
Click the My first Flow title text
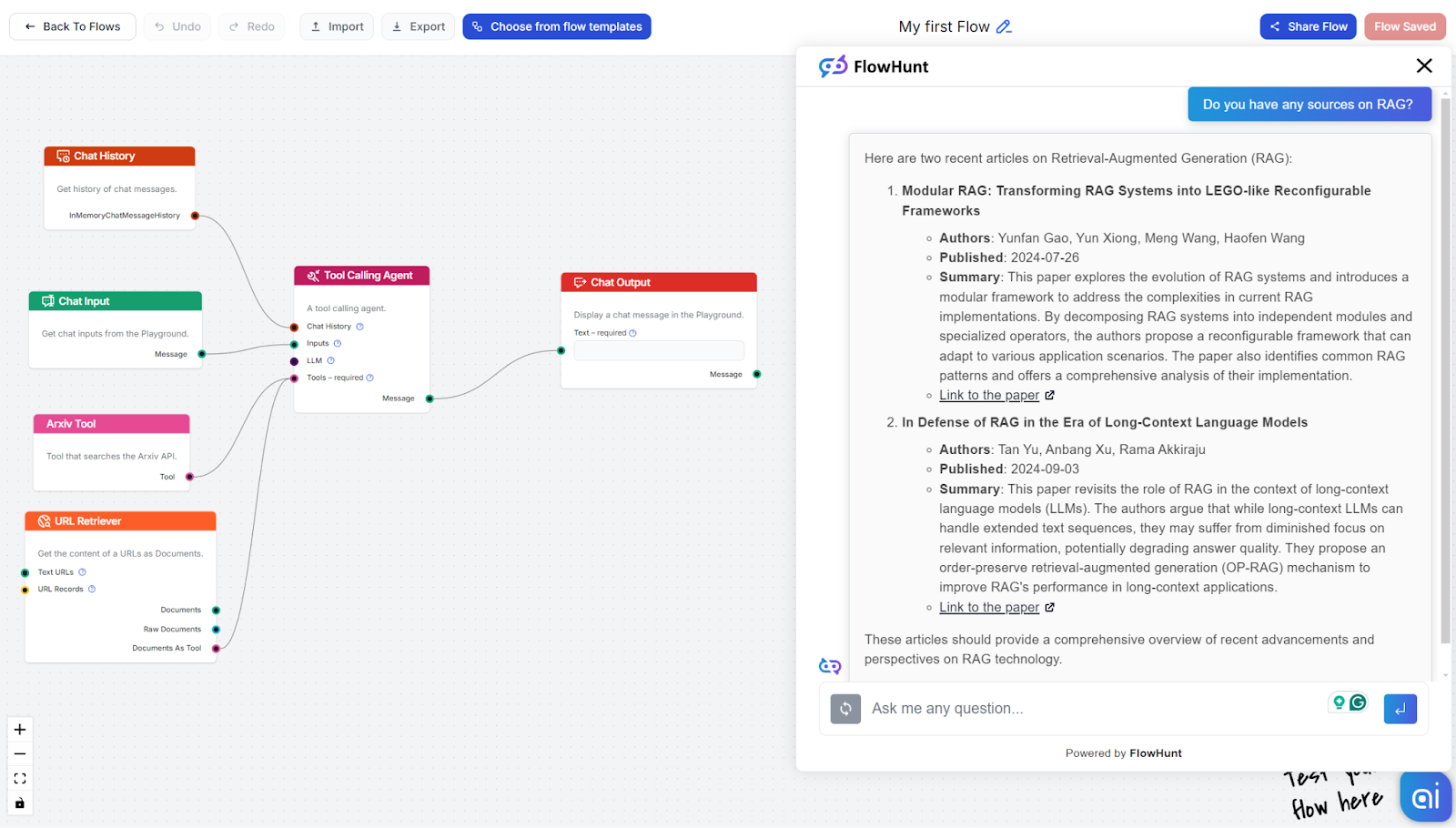tap(944, 27)
